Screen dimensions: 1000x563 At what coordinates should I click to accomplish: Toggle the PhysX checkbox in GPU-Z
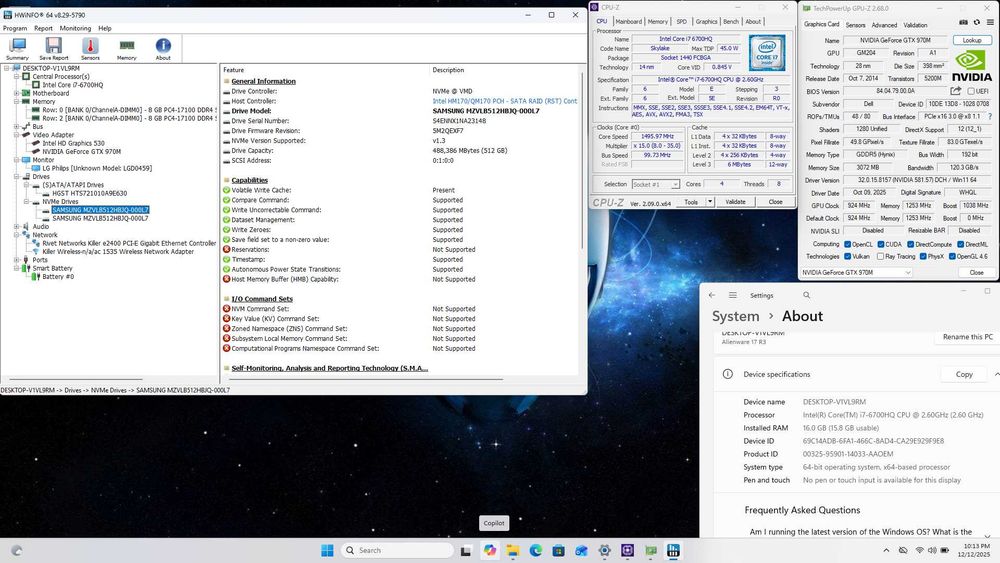click(x=923, y=256)
